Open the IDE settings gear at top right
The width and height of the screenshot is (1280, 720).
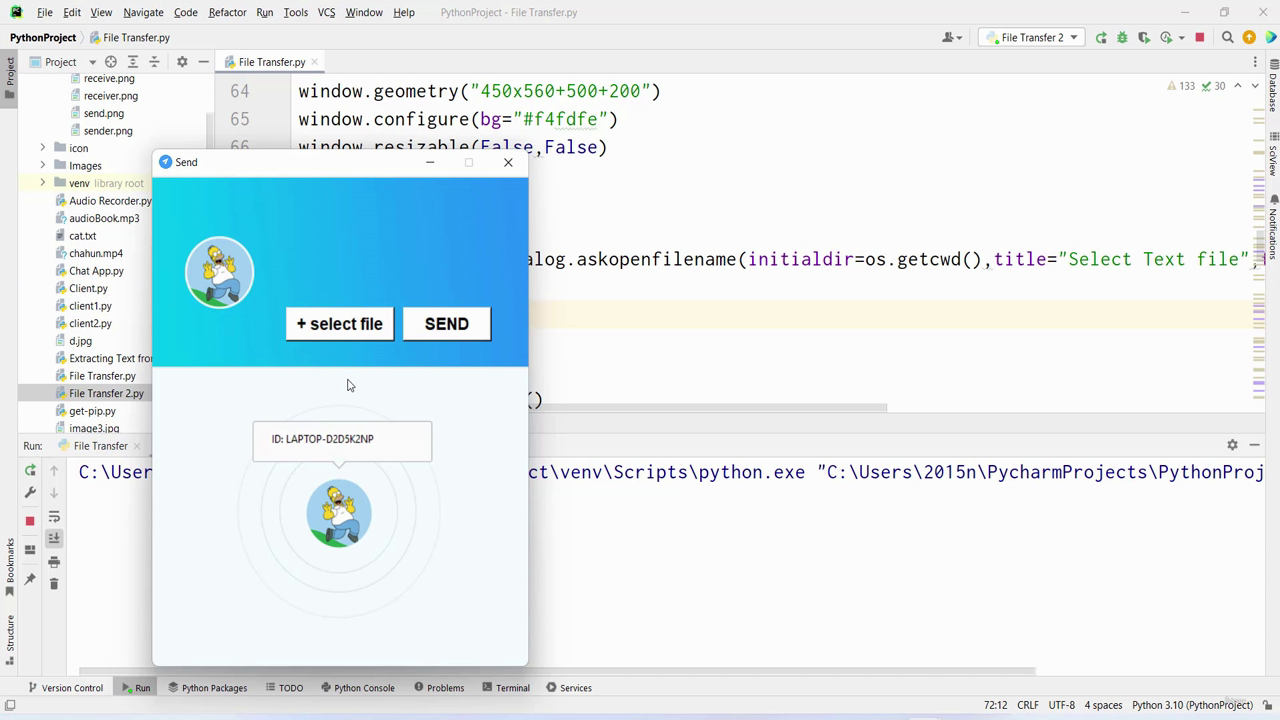coord(1249,38)
